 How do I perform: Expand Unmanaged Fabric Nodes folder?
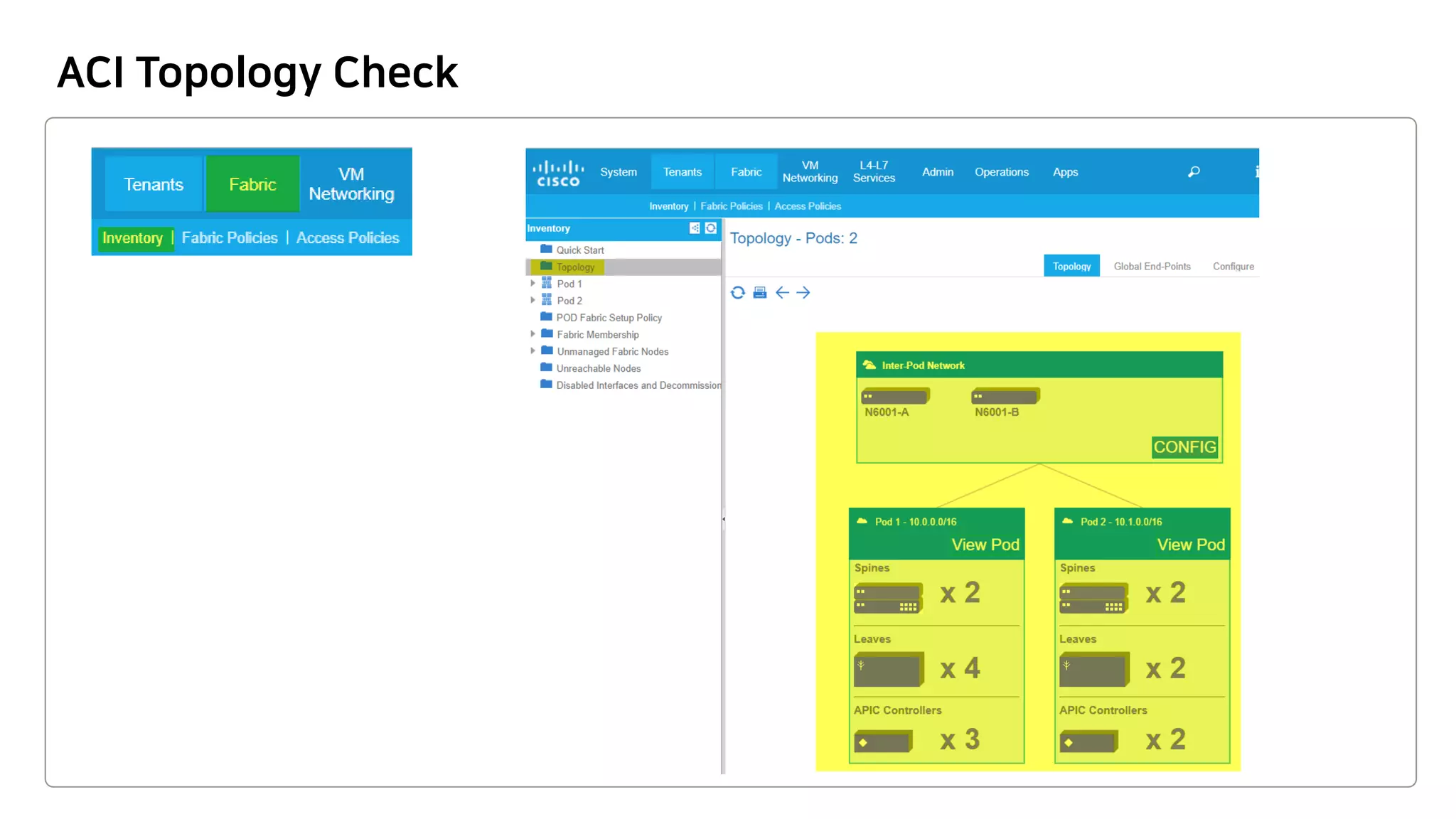pyautogui.click(x=532, y=351)
